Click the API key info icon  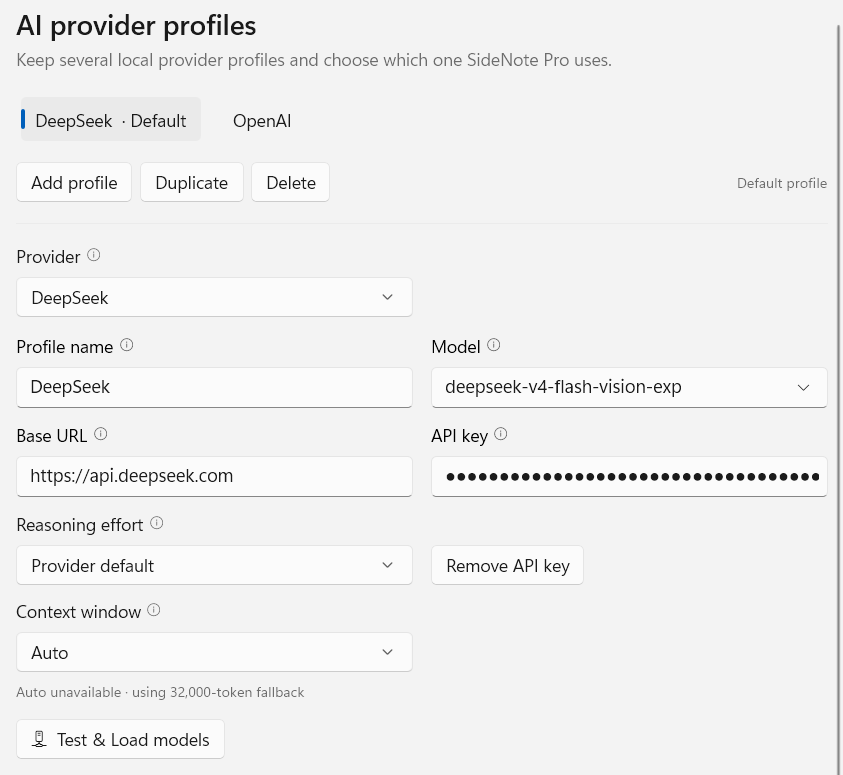click(x=501, y=434)
